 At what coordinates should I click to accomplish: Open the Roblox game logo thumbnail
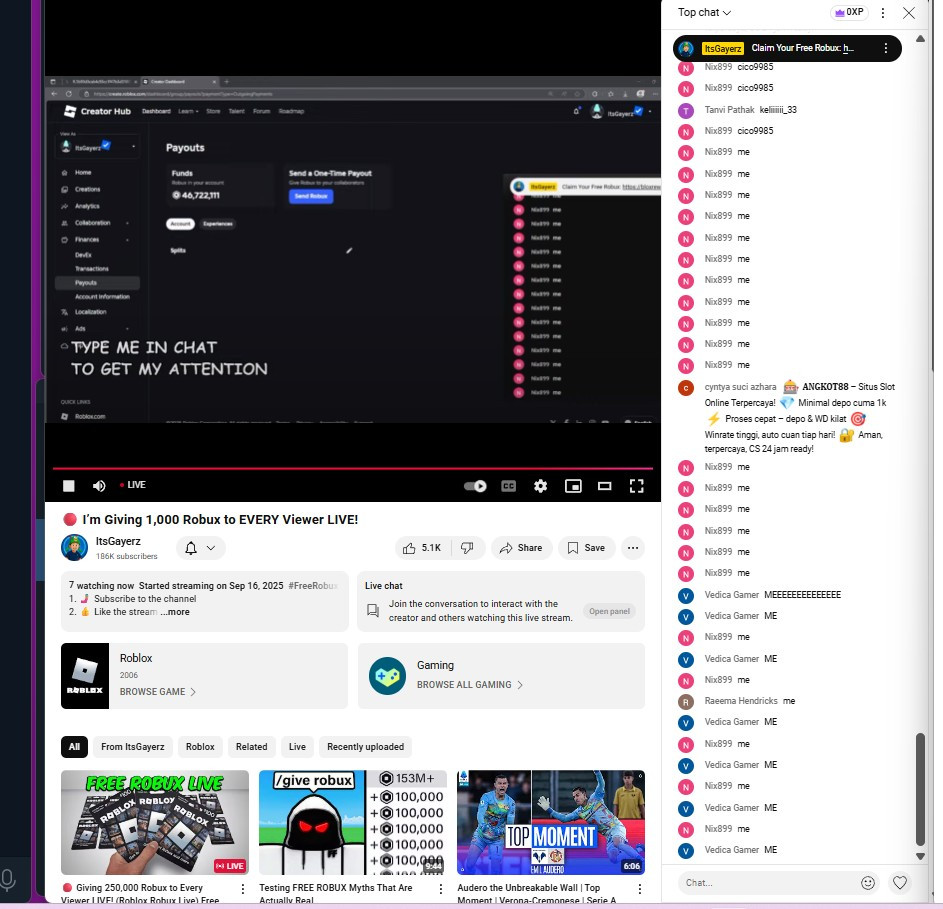point(85,676)
